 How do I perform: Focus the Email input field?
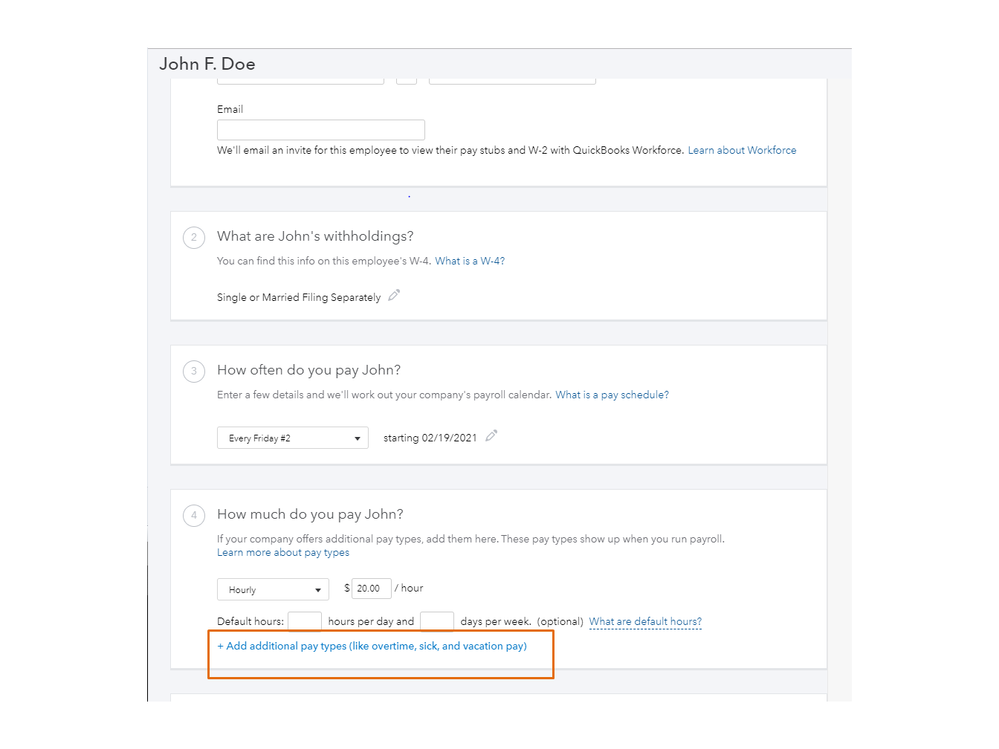click(320, 130)
